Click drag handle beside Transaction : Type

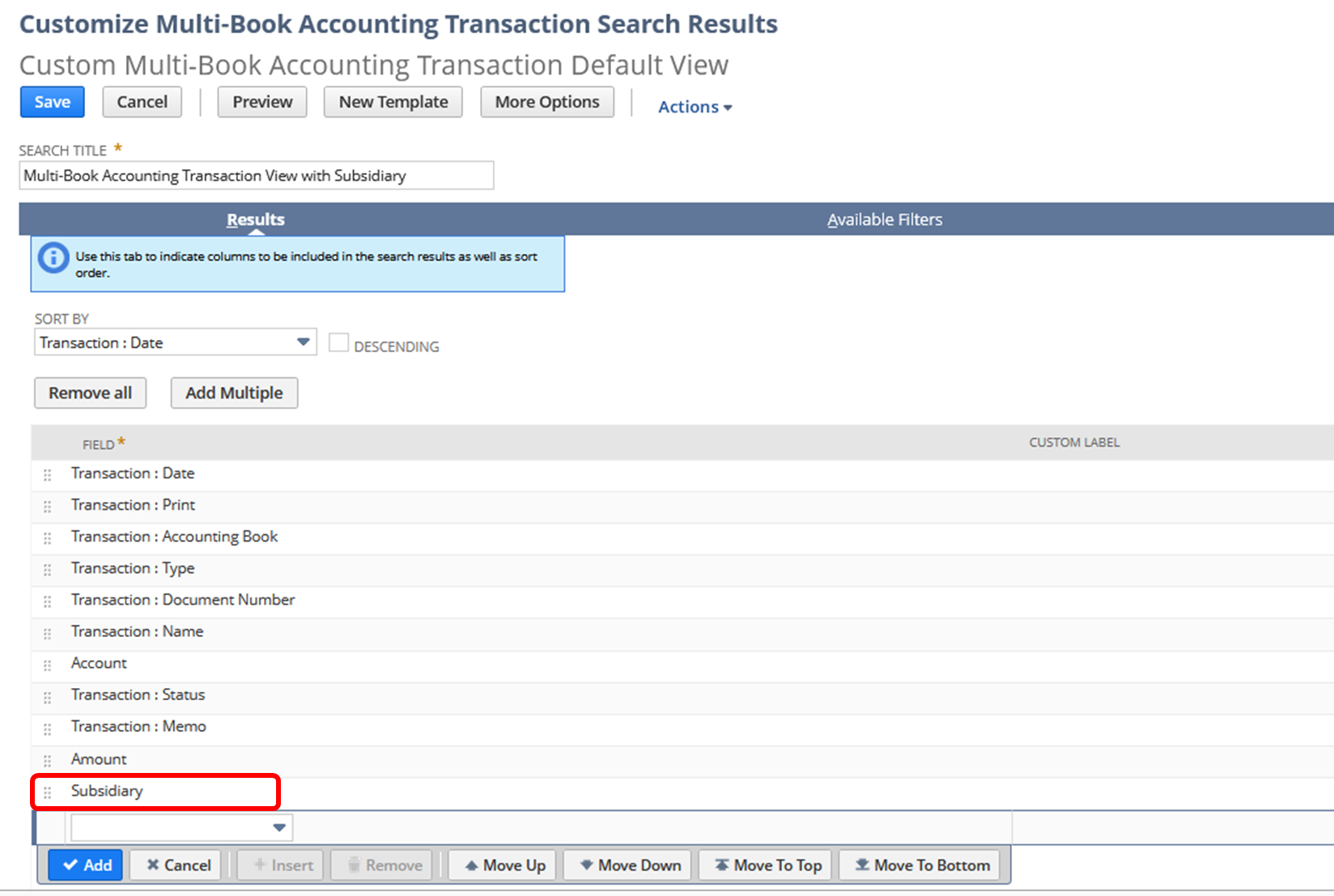47,570
